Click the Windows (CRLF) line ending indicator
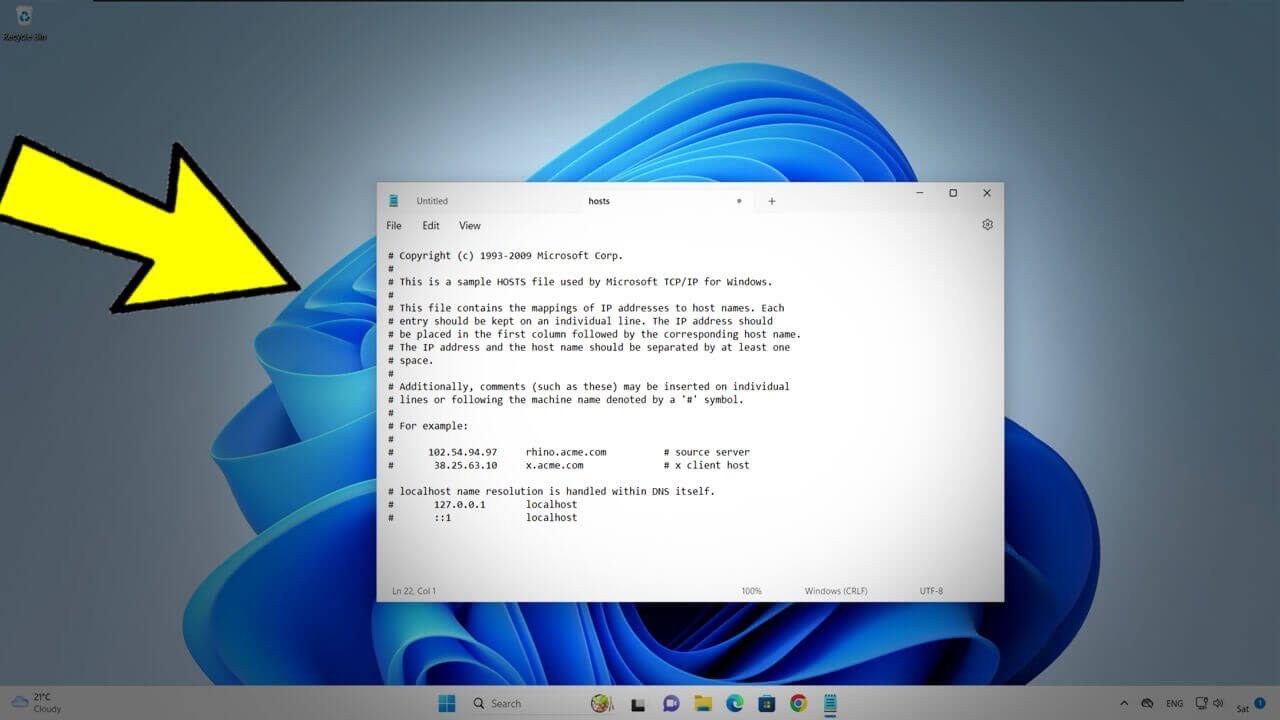The image size is (1280, 720). pos(838,591)
